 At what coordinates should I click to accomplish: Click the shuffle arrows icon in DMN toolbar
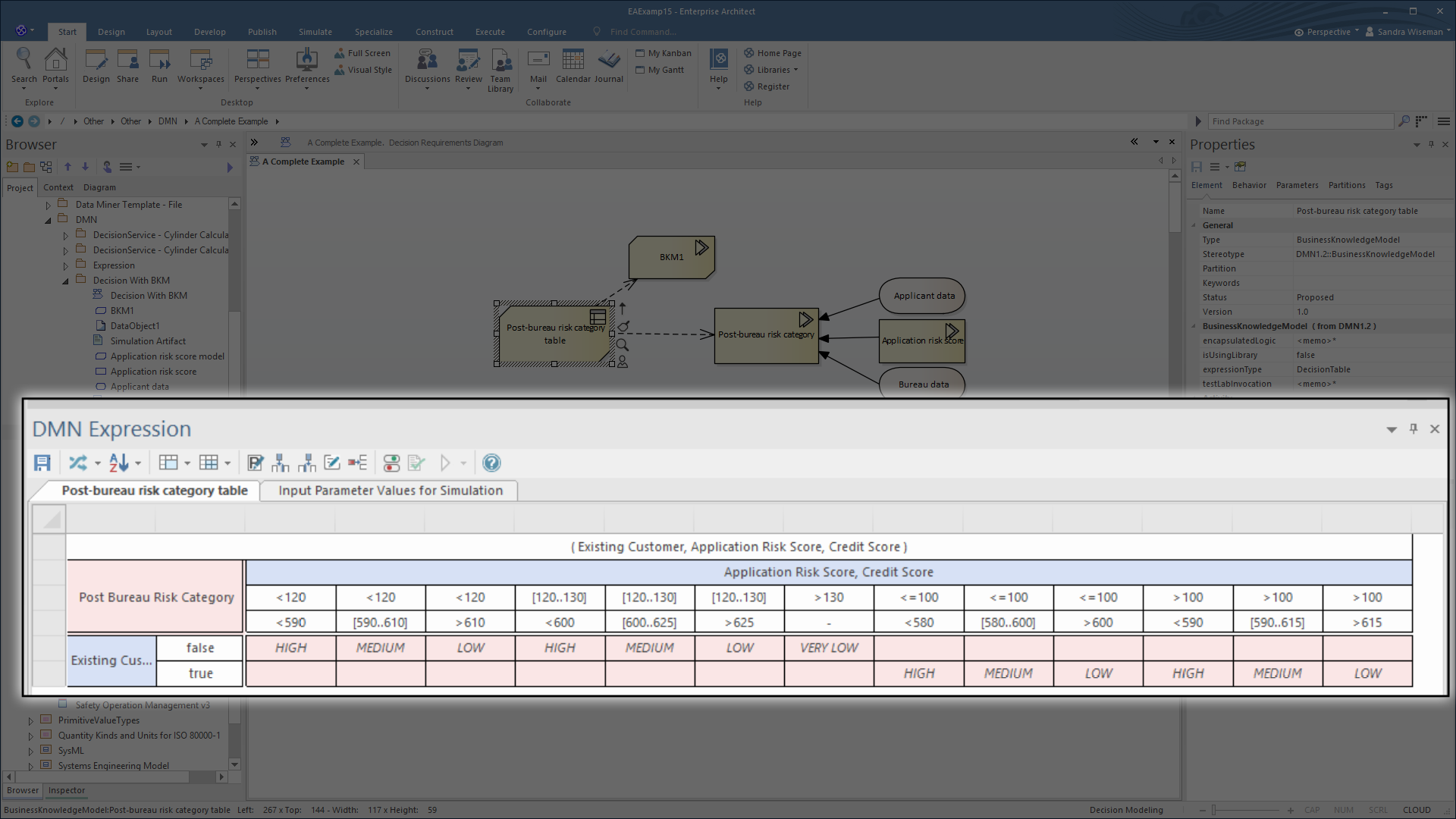tap(77, 463)
